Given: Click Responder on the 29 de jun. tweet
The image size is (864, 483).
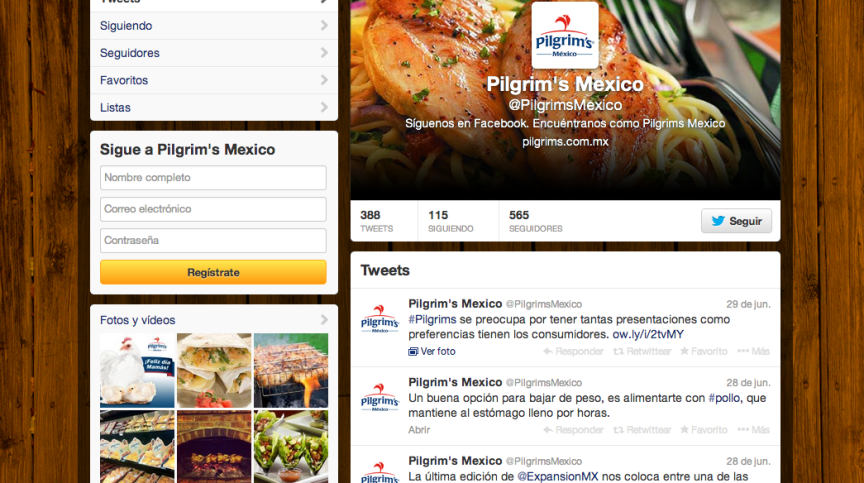Looking at the screenshot, I should click(574, 351).
